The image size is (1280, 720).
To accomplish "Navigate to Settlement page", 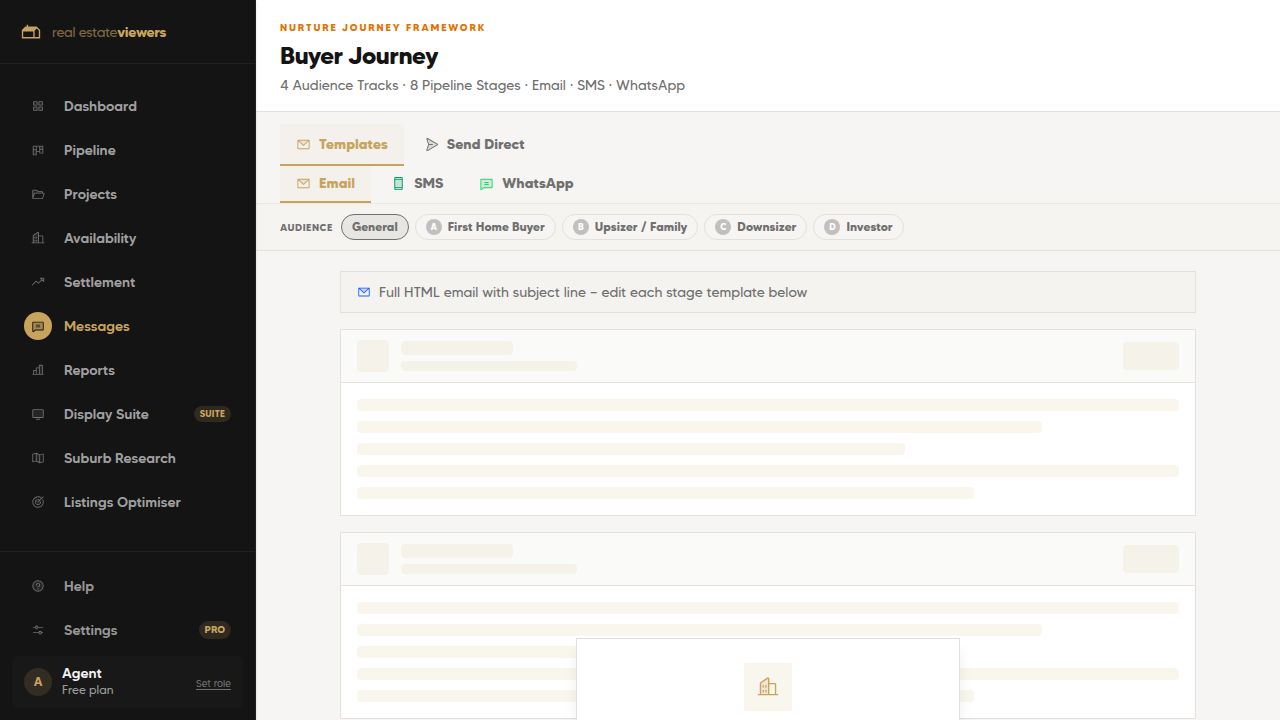I will point(128,282).
